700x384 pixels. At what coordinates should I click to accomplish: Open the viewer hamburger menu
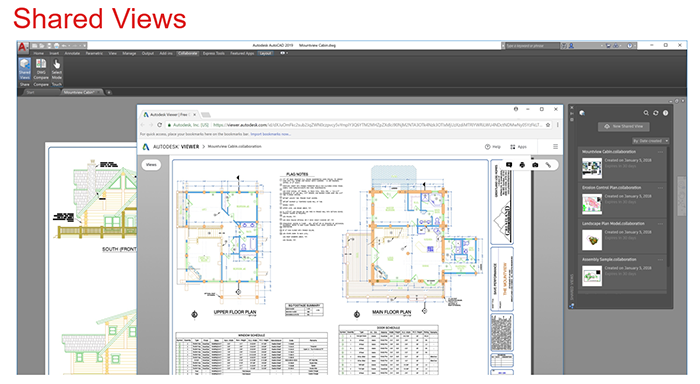point(555,146)
